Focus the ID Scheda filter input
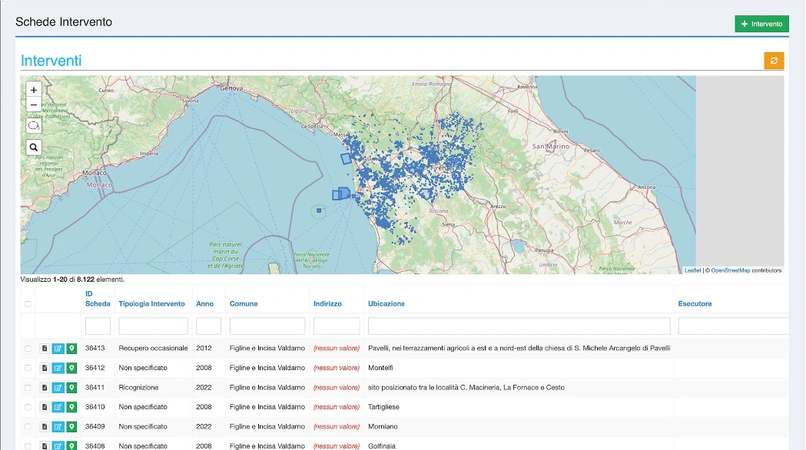The image size is (806, 450). point(98,326)
